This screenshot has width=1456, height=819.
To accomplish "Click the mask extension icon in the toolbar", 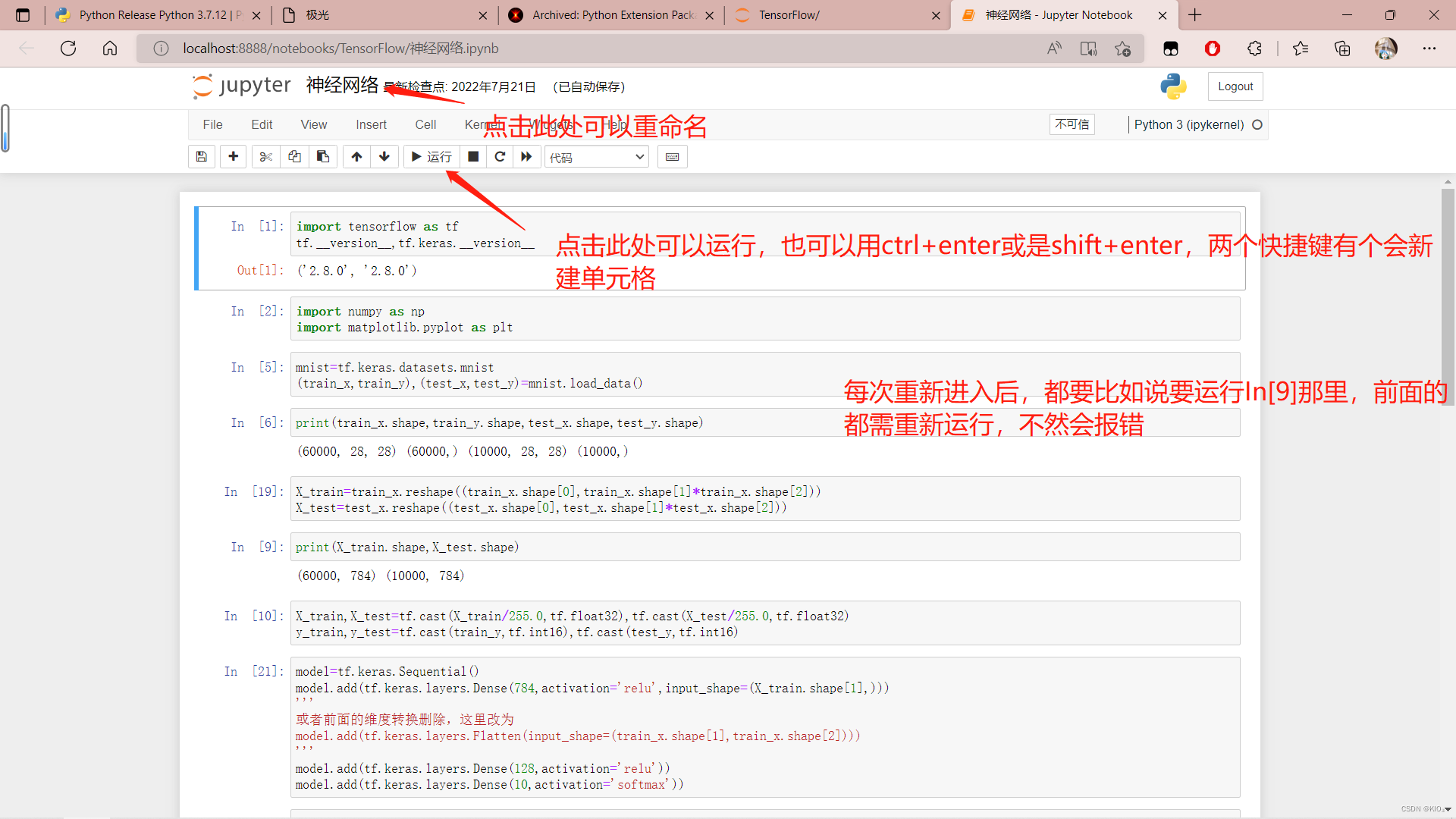I will point(1171,49).
